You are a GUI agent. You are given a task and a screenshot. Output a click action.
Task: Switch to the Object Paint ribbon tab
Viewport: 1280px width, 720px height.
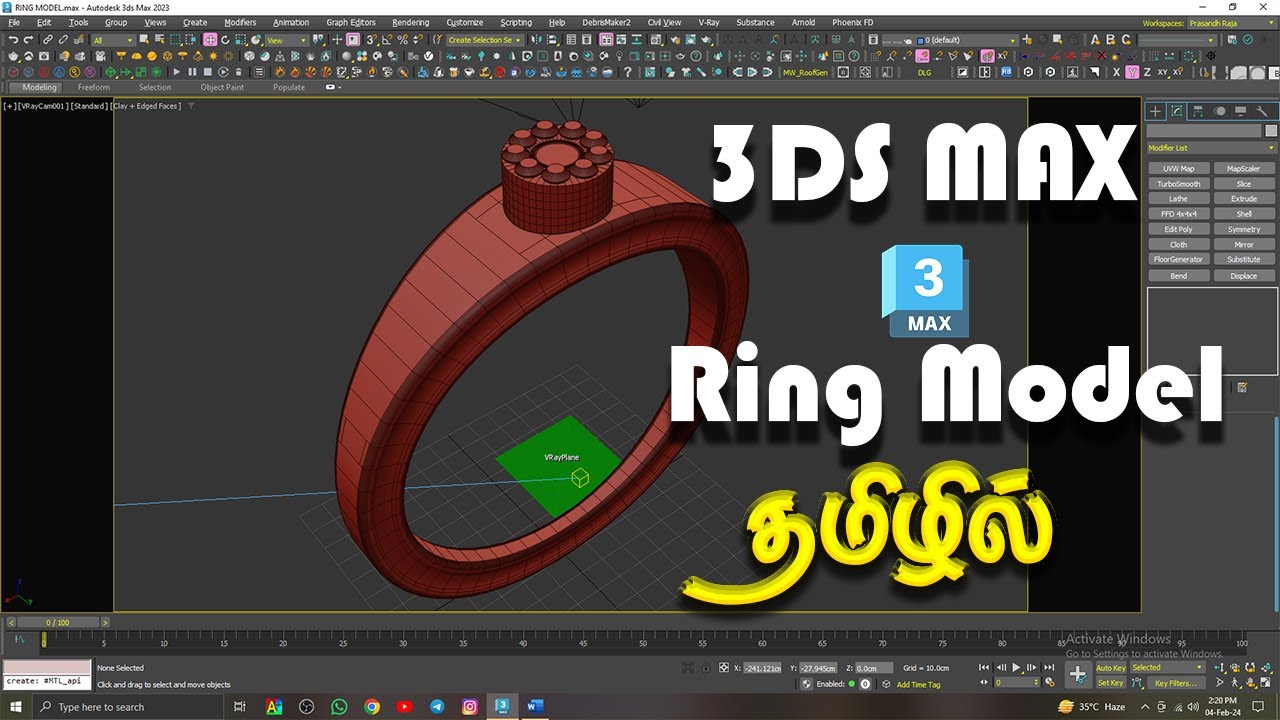(222, 87)
